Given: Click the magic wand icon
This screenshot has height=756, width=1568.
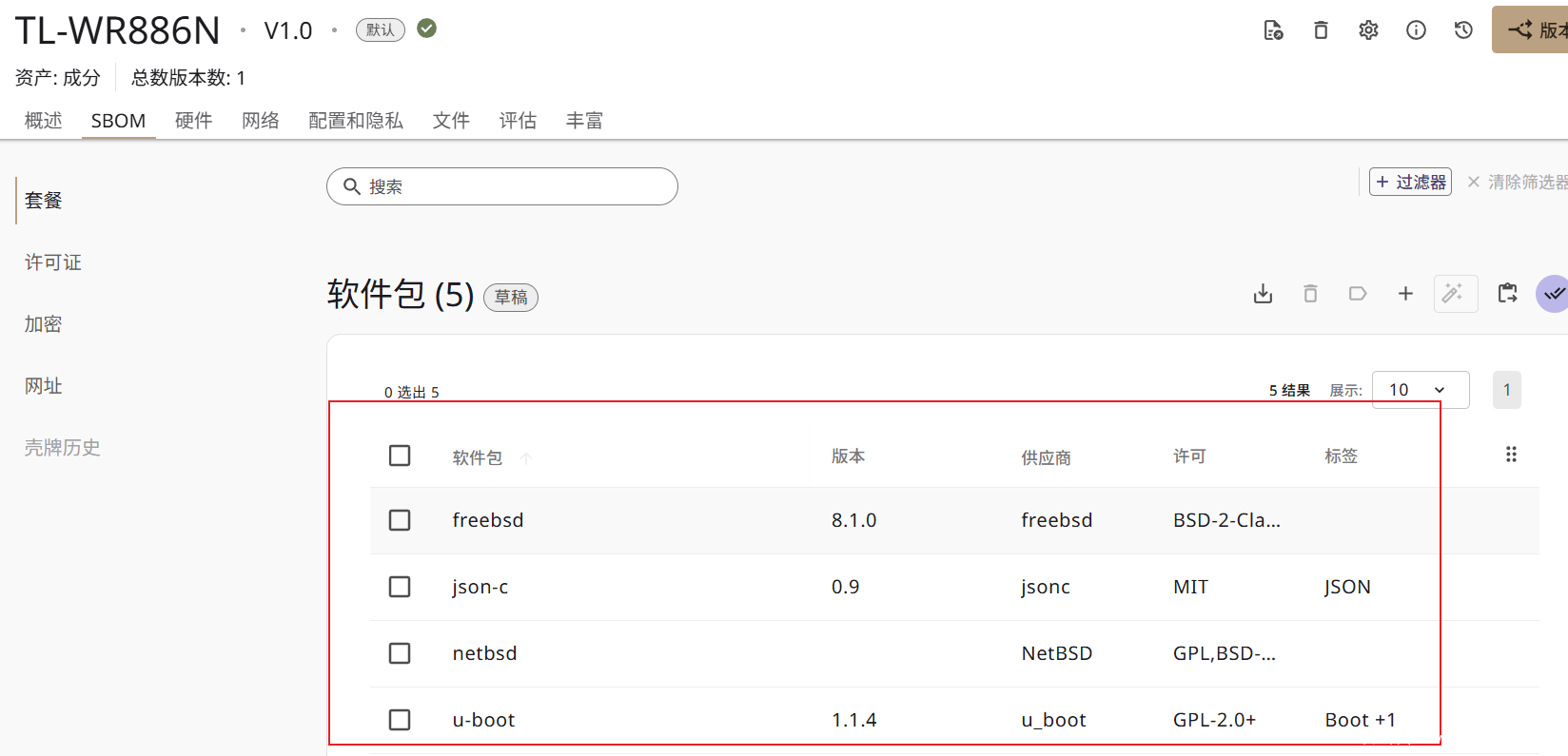Looking at the screenshot, I should (x=1455, y=294).
